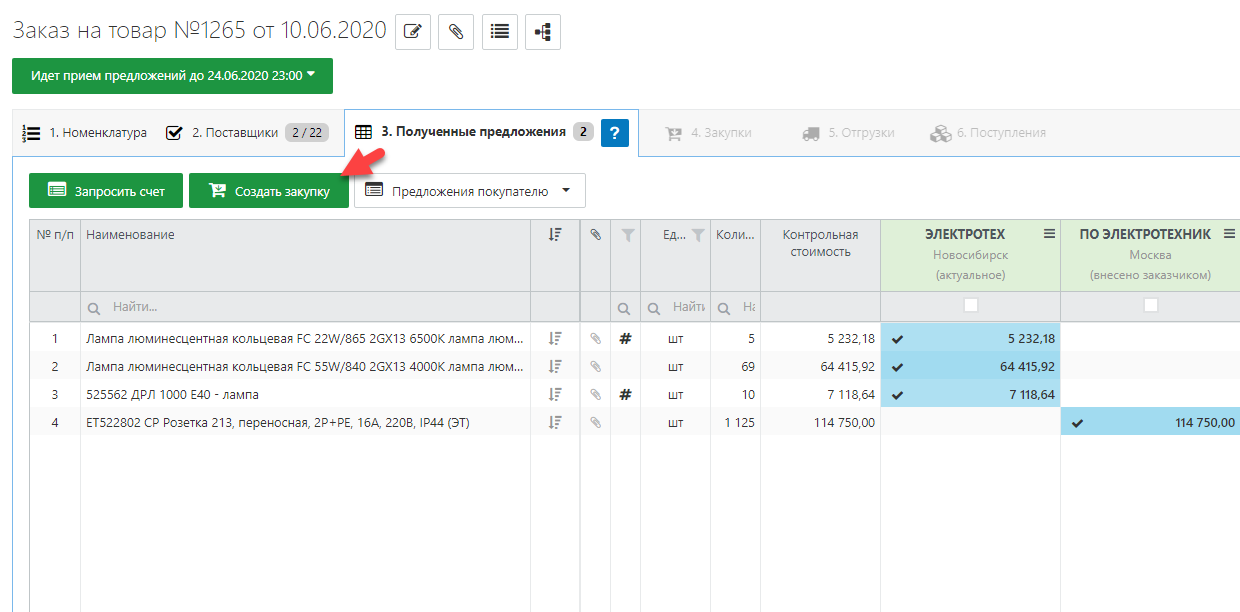
Task: Switch to the 1. Номенклатура tab
Action: click(x=85, y=132)
